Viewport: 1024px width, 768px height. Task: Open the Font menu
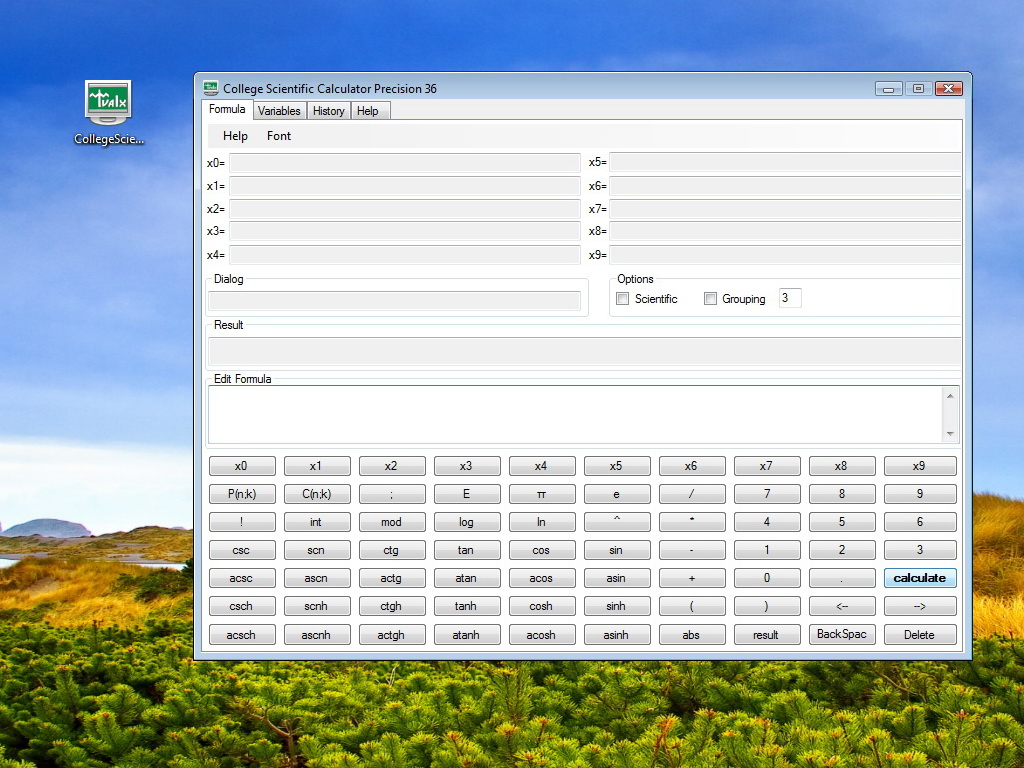pos(279,136)
